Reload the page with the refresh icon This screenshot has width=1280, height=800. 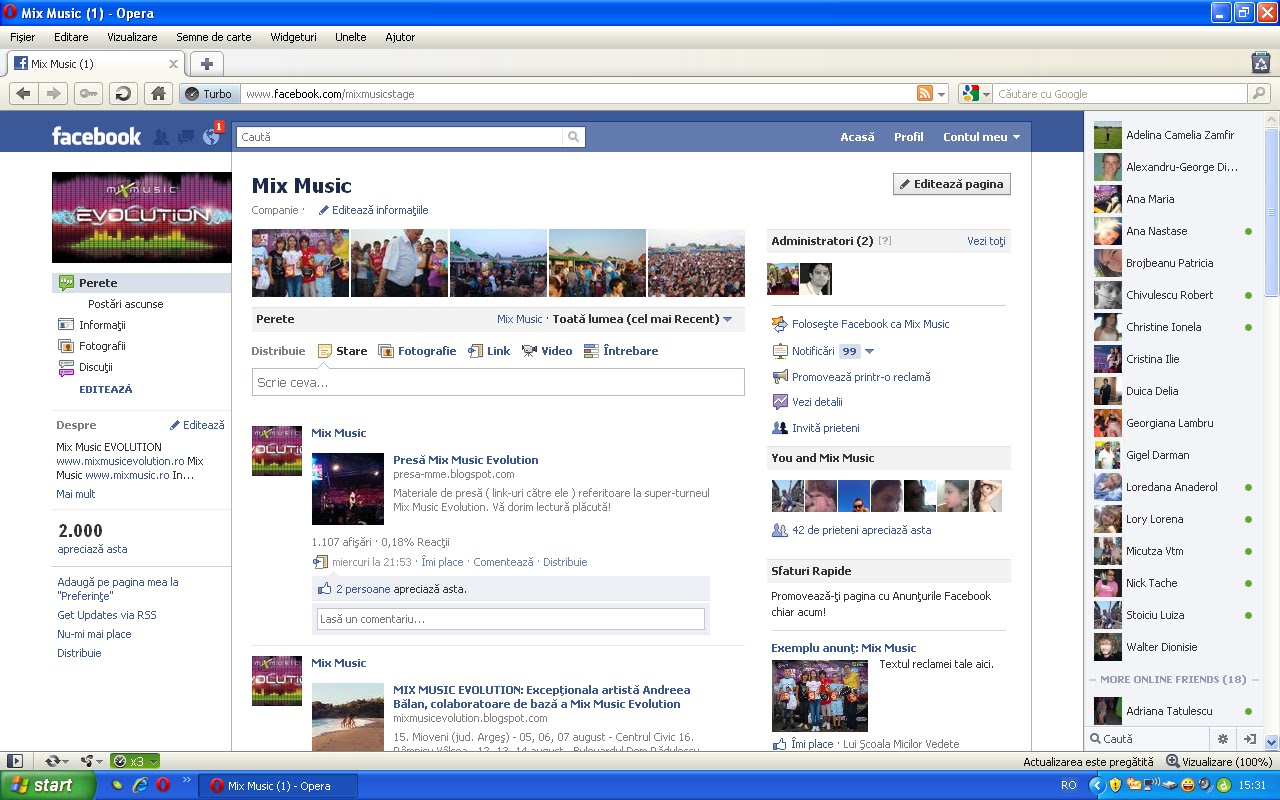point(123,93)
